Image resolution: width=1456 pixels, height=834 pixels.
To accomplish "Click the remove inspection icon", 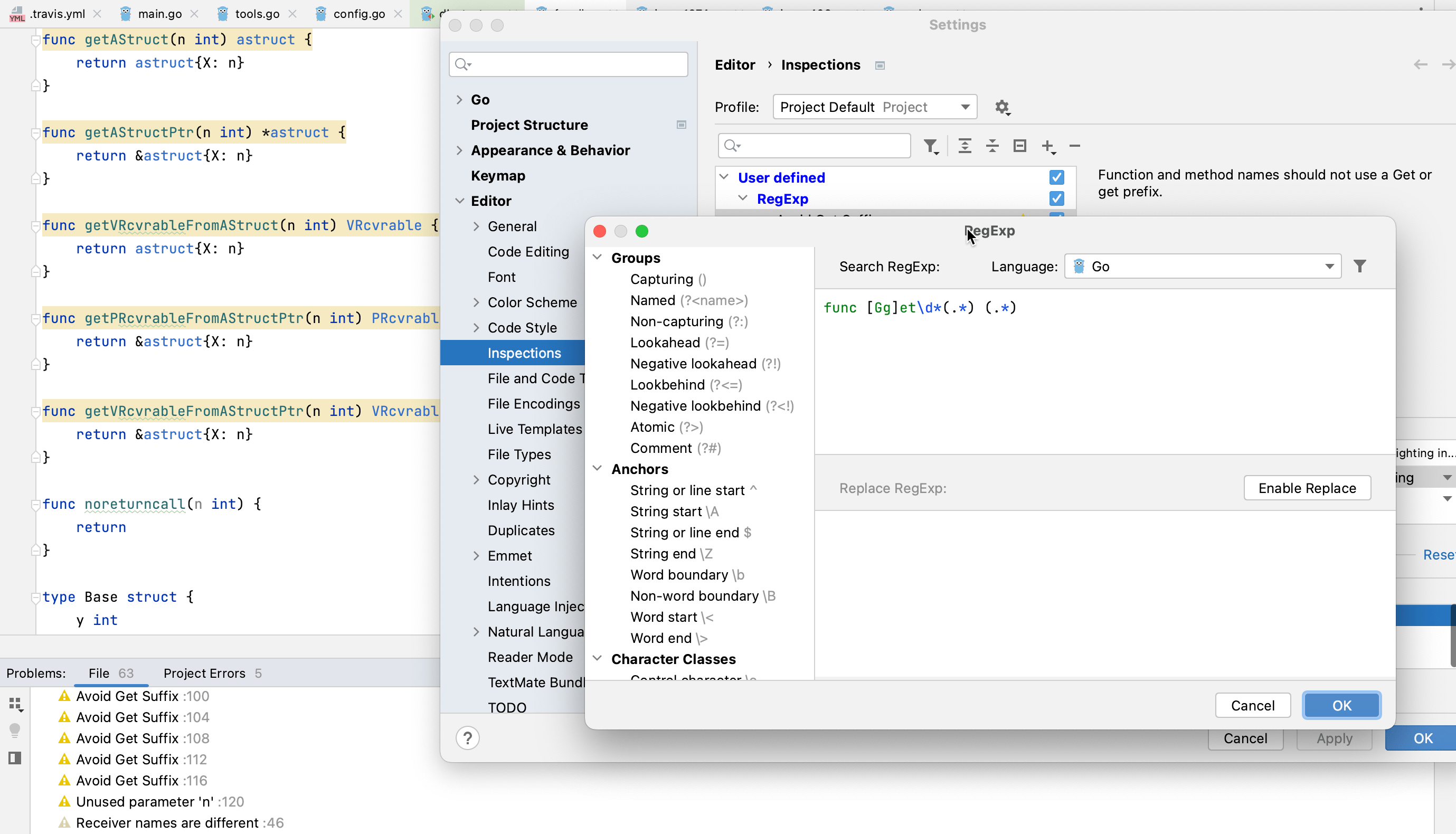I will [x=1075, y=146].
